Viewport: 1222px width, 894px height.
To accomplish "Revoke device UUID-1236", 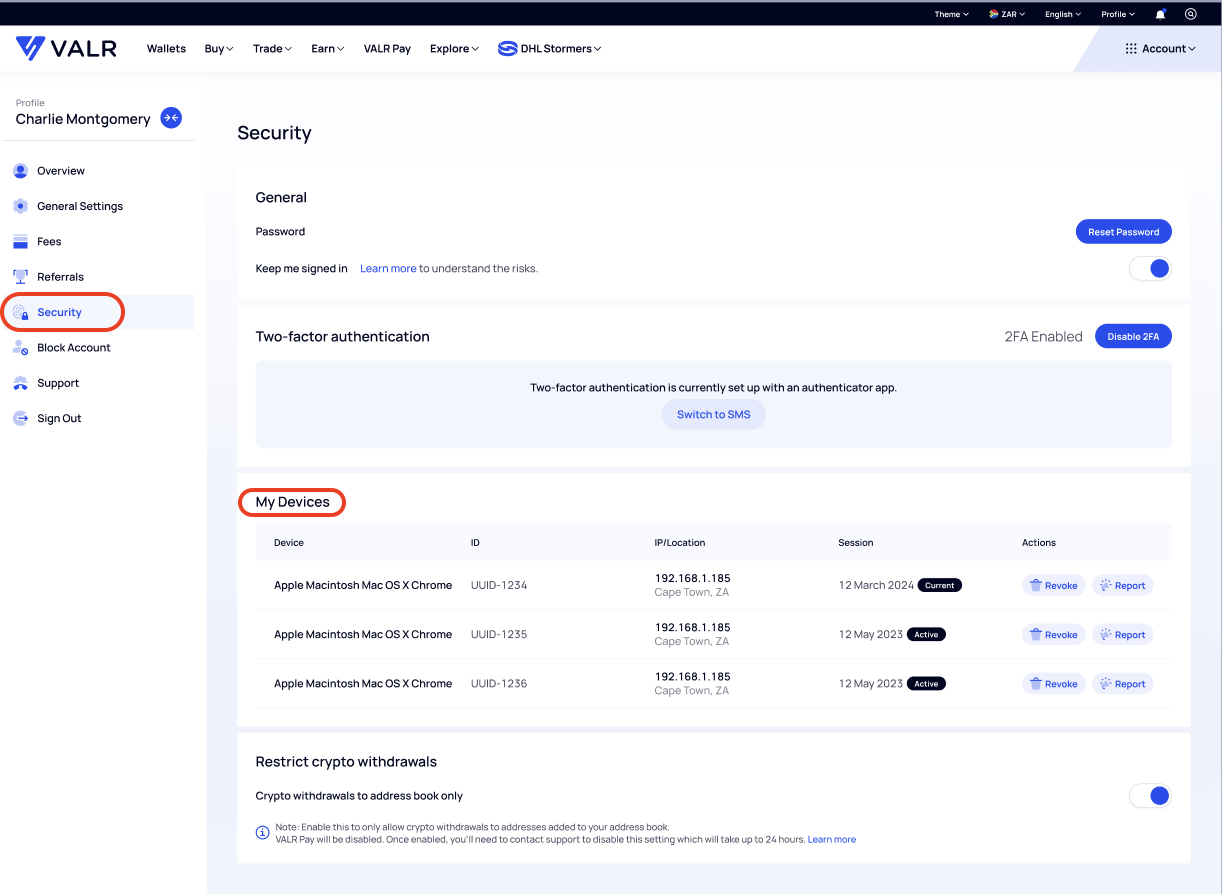I will (1053, 684).
